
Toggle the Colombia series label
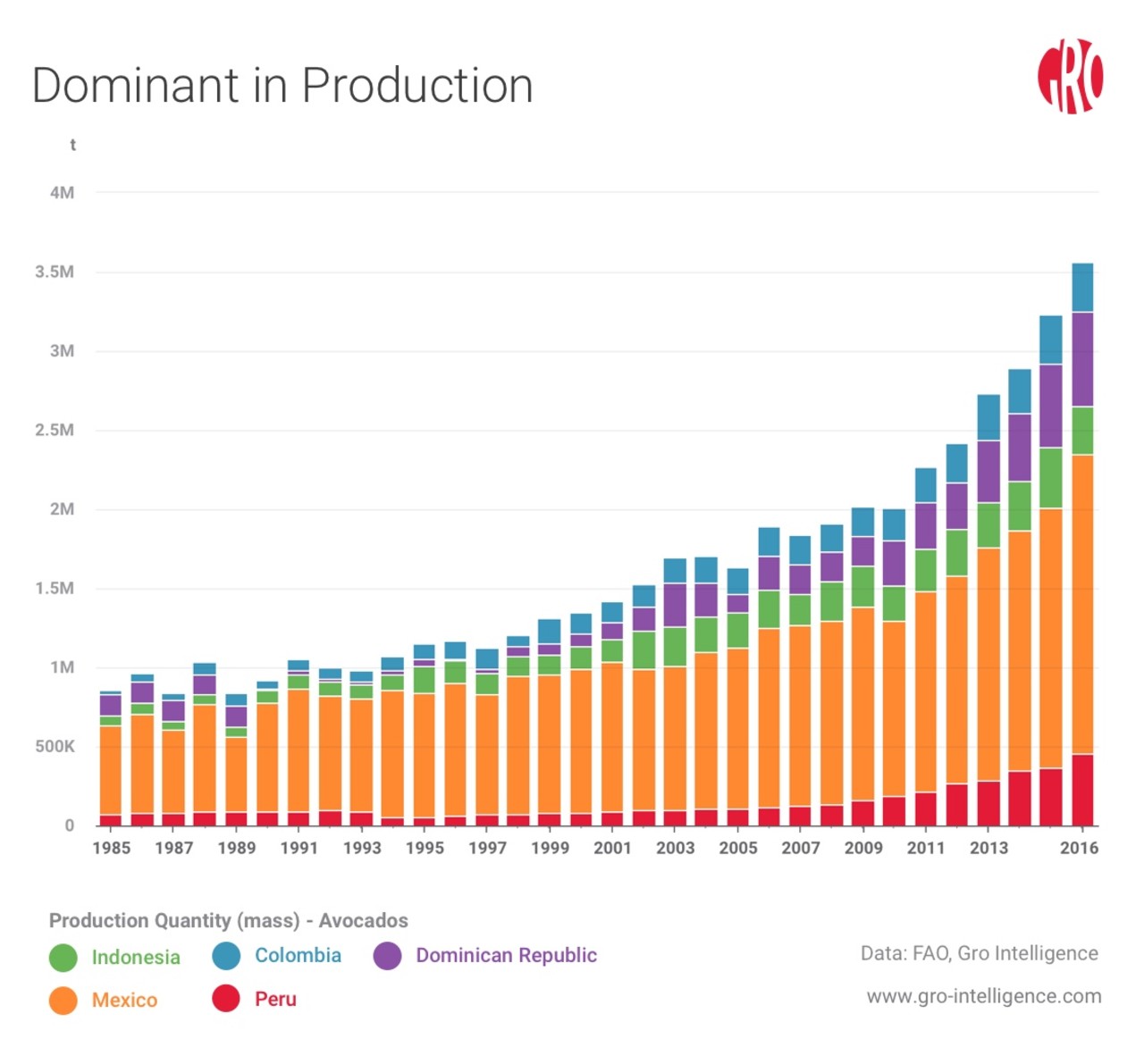[298, 955]
